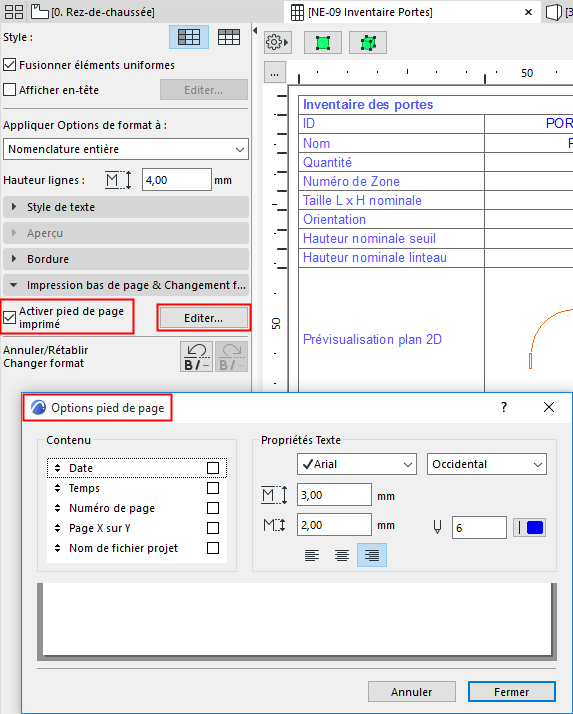Click the spacing 2,00 field
Screen dimensions: 573x714
334,525
